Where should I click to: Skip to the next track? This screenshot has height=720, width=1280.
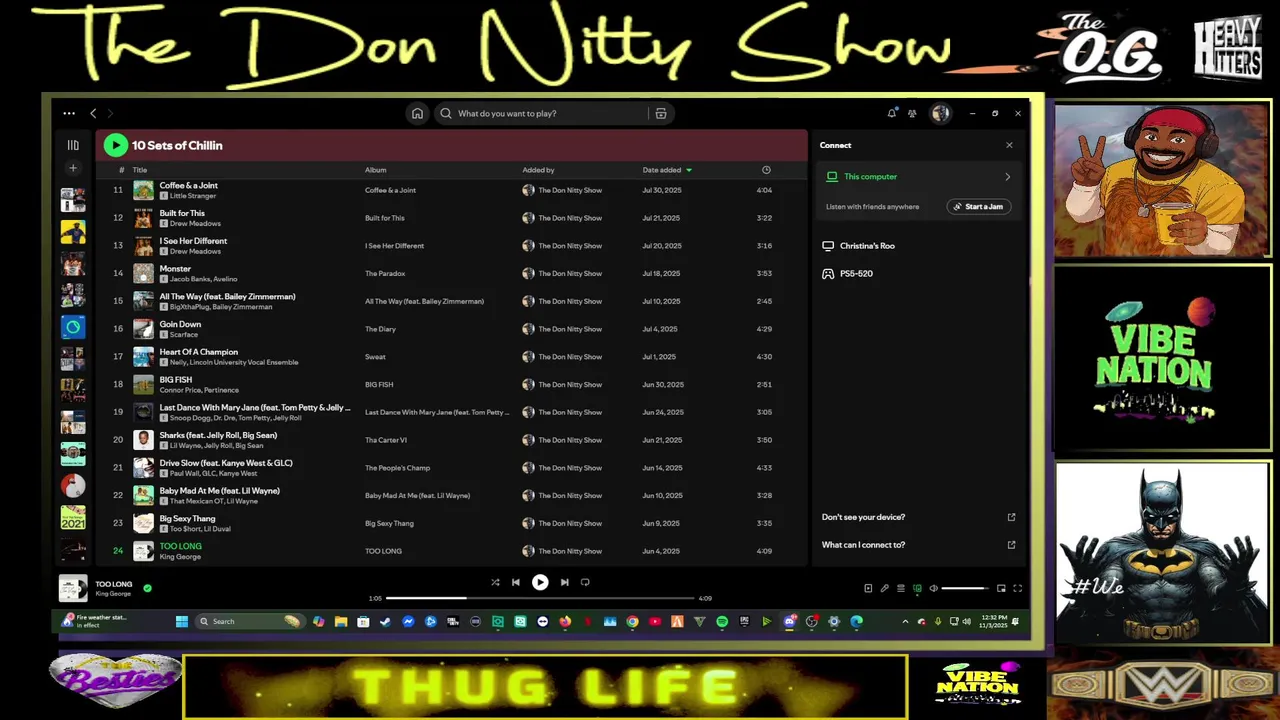(x=564, y=582)
